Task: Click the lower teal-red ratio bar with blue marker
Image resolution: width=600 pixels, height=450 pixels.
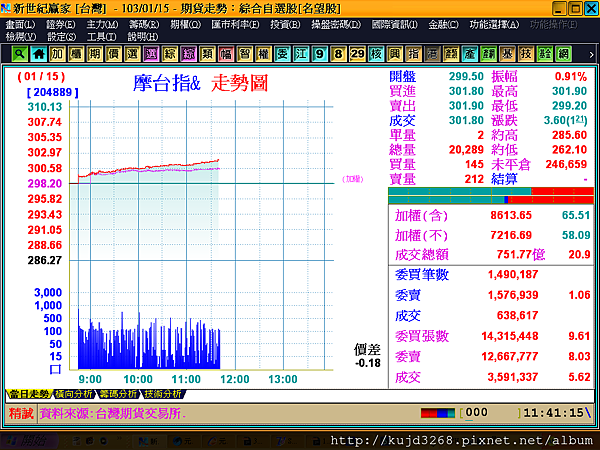Action: (491, 199)
